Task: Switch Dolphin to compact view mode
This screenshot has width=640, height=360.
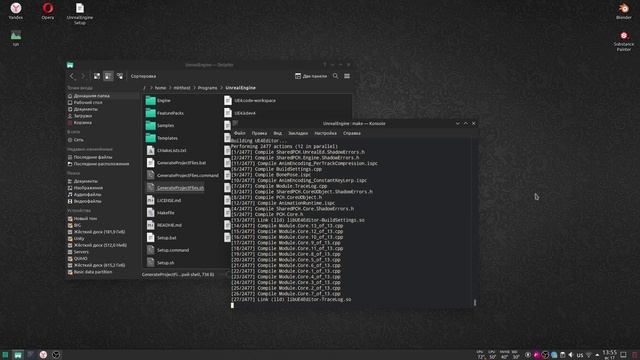Action: point(108,76)
